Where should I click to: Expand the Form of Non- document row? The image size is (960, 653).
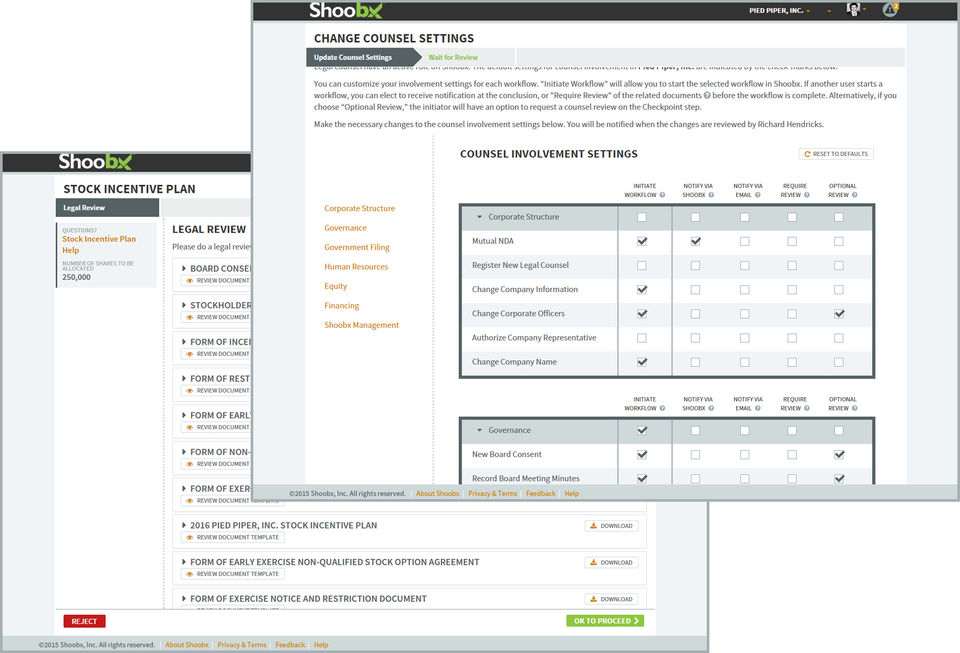click(x=184, y=452)
